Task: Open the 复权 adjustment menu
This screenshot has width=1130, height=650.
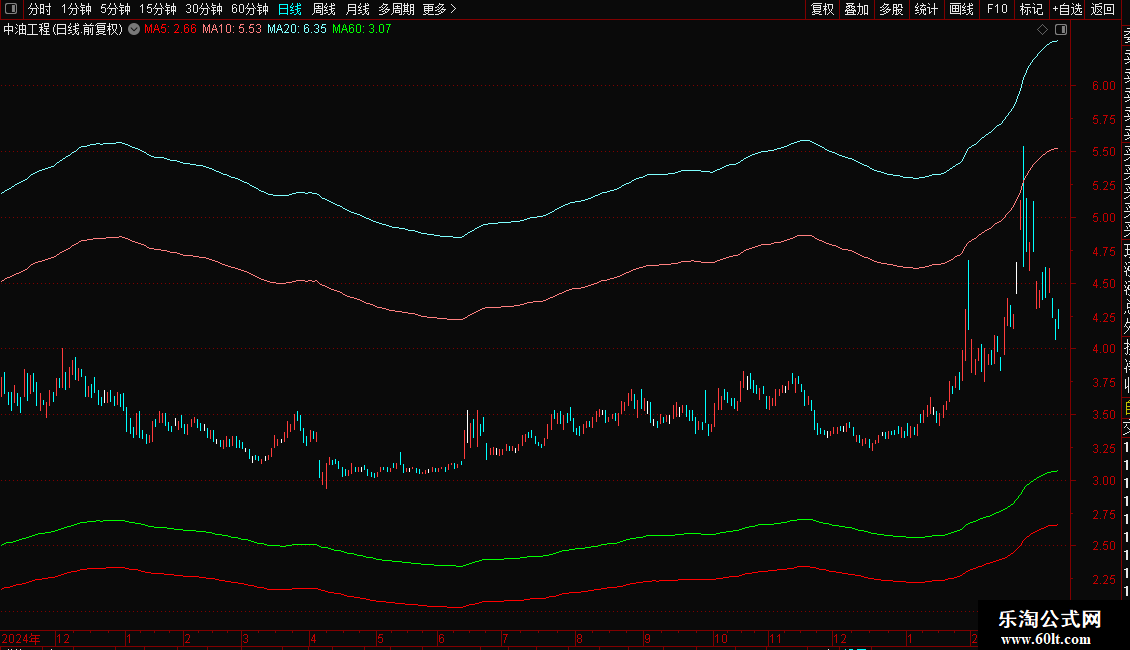Action: pos(822,9)
